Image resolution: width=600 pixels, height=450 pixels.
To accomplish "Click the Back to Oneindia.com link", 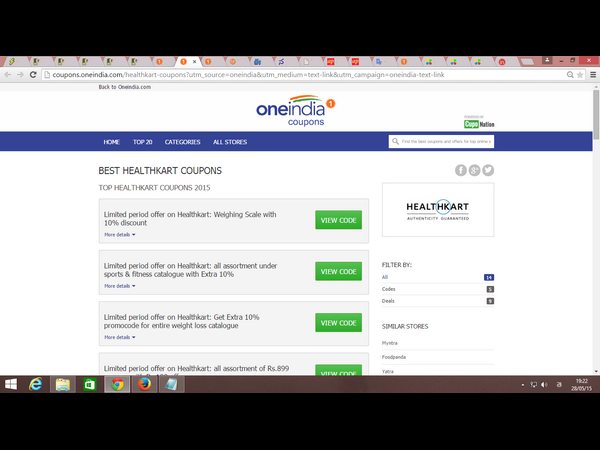I will coord(124,88).
